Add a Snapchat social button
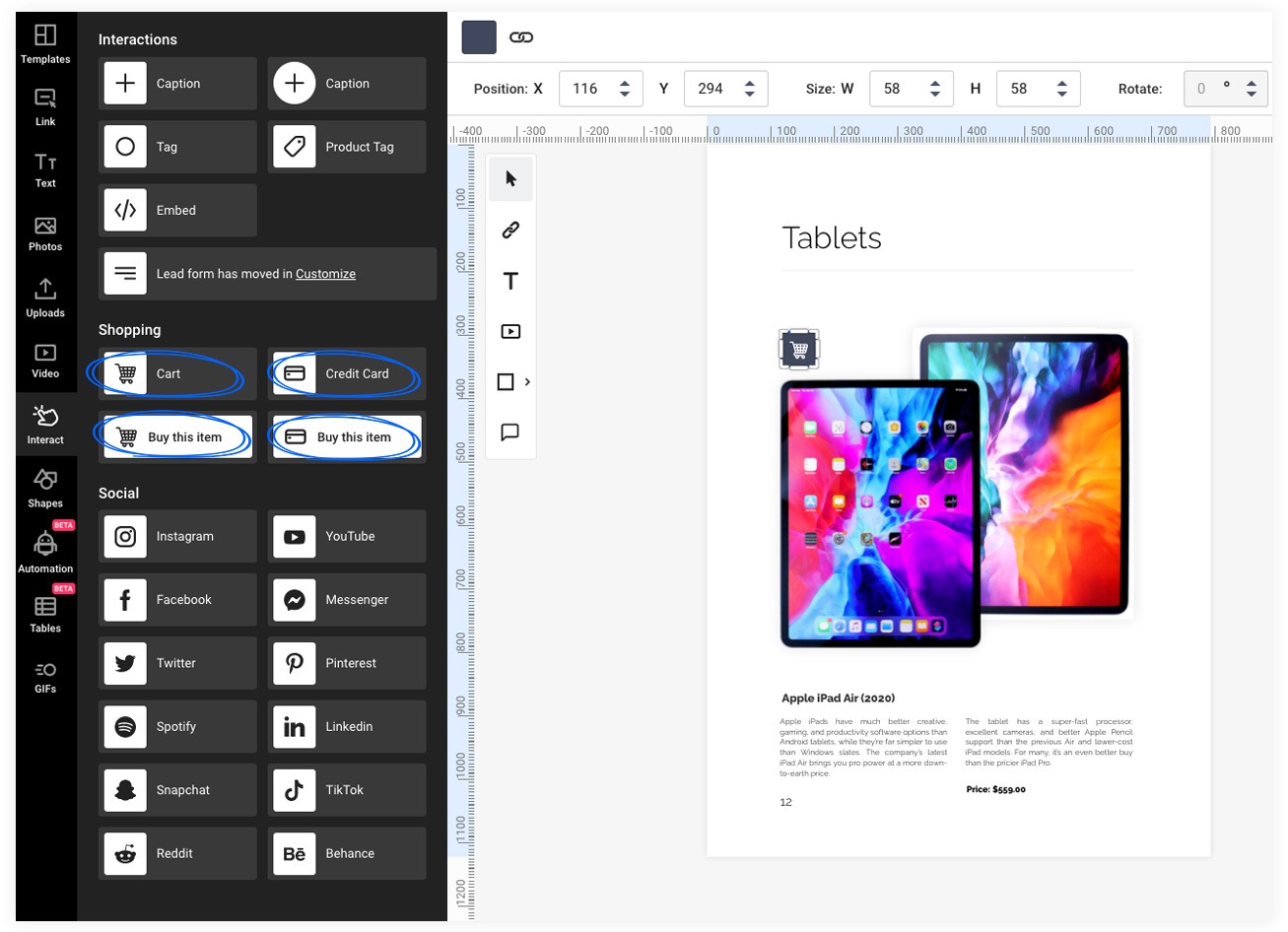1288x932 pixels. (177, 790)
